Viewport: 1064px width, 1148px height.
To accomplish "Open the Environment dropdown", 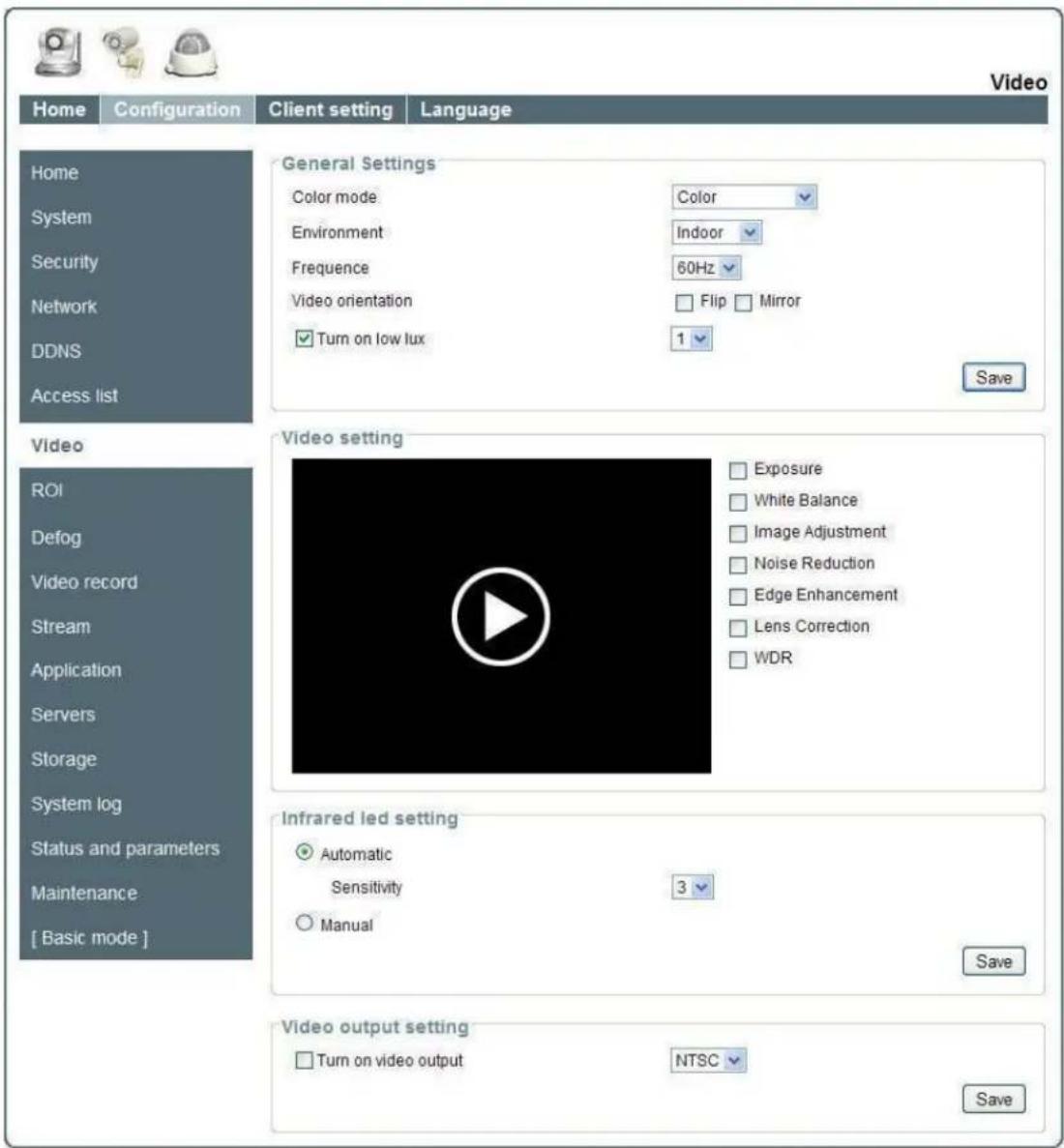I will coord(717,233).
